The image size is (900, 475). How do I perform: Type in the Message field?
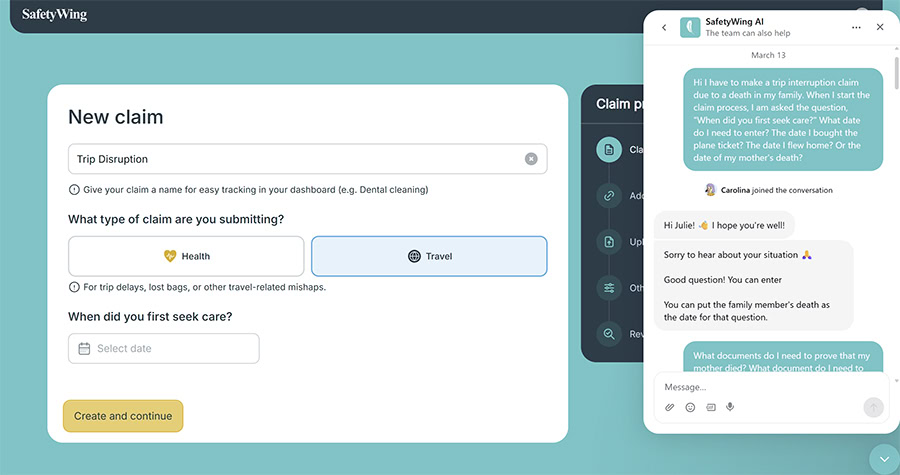769,387
